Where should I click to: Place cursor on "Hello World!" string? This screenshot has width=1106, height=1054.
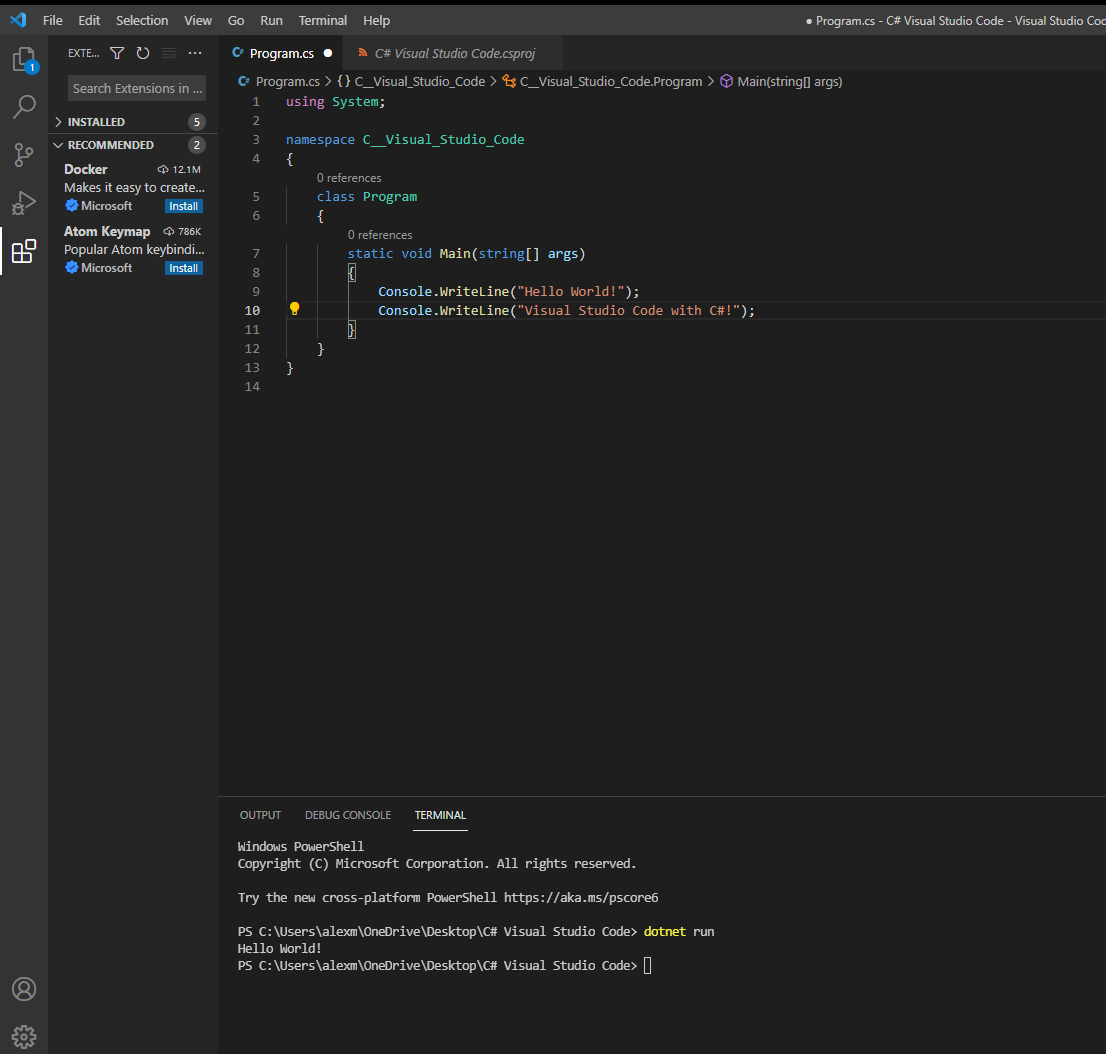[x=571, y=291]
